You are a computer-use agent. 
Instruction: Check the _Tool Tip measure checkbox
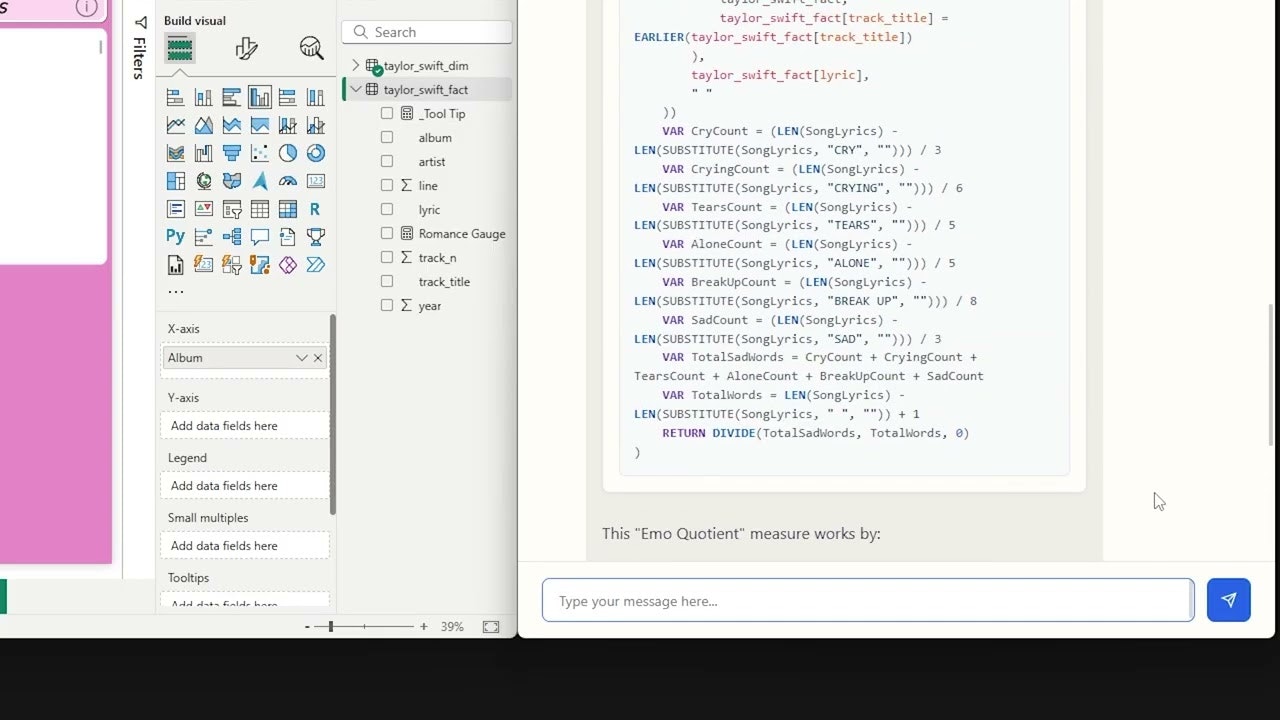tap(387, 113)
